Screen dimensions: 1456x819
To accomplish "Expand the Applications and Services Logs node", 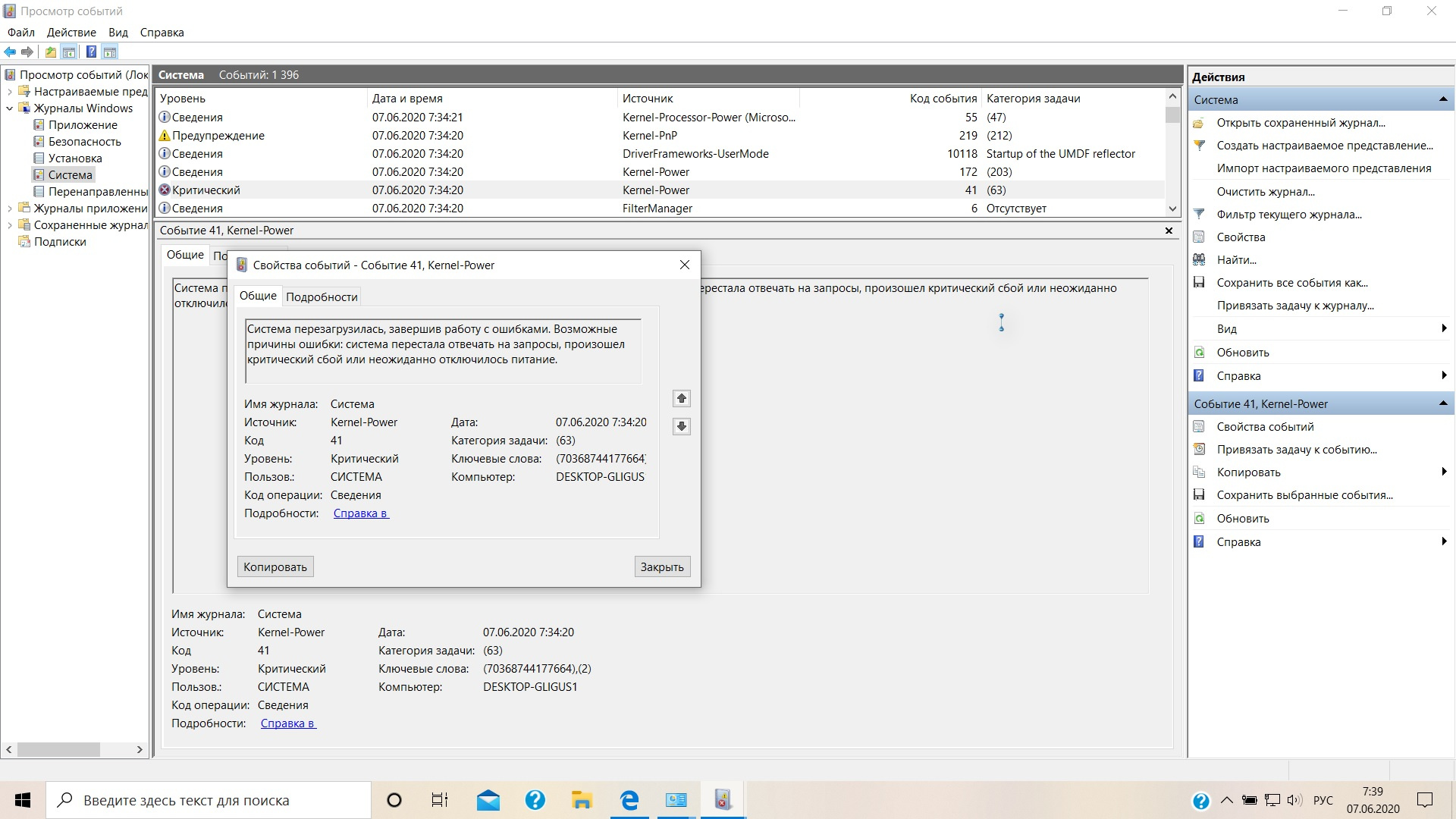I will [10, 209].
